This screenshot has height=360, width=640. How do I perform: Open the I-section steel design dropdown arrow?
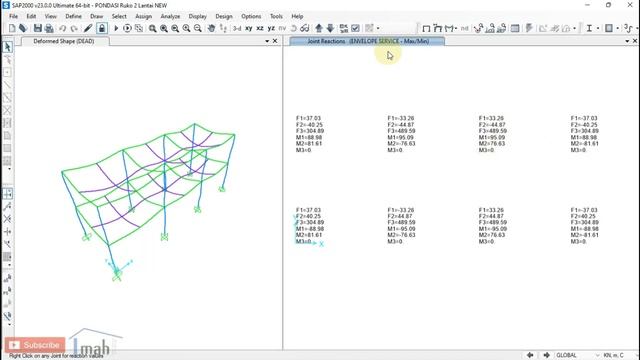tap(598, 28)
